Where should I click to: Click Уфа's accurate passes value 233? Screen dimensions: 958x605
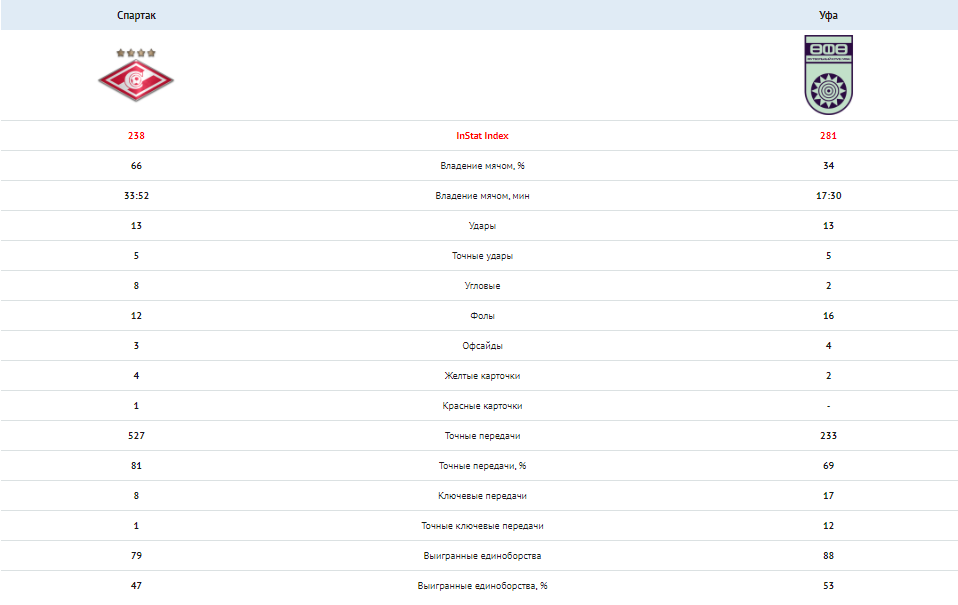pyautogui.click(x=828, y=435)
